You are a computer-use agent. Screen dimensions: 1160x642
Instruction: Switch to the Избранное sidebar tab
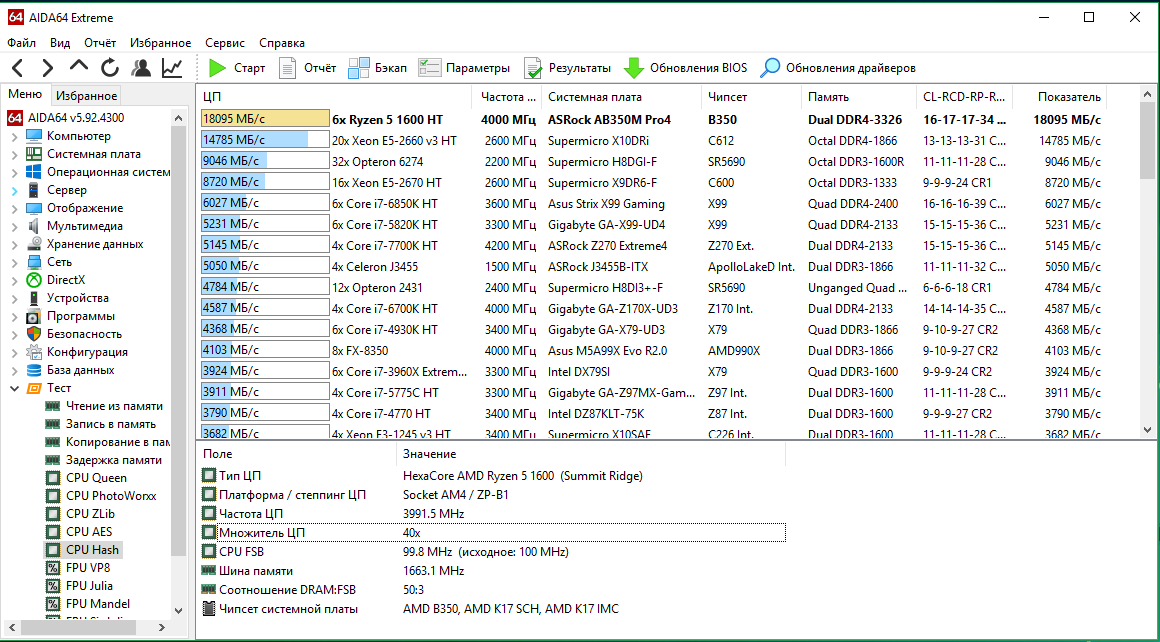coord(87,95)
